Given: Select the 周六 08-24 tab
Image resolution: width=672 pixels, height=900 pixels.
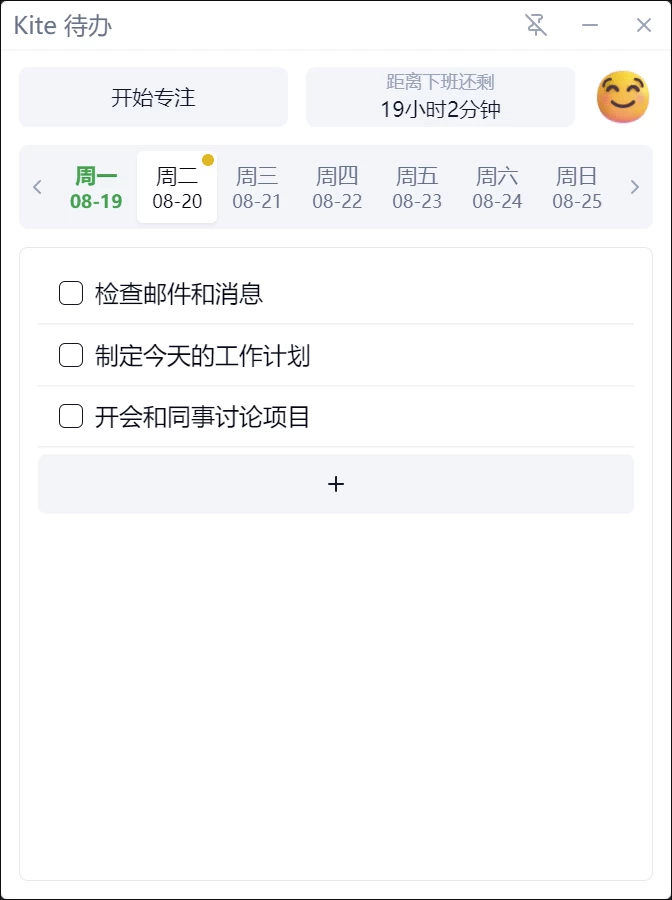Looking at the screenshot, I should click(496, 187).
